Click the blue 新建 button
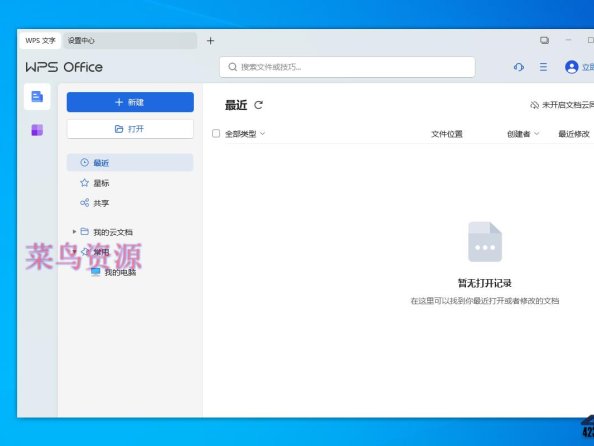This screenshot has height=446, width=594. (130, 102)
